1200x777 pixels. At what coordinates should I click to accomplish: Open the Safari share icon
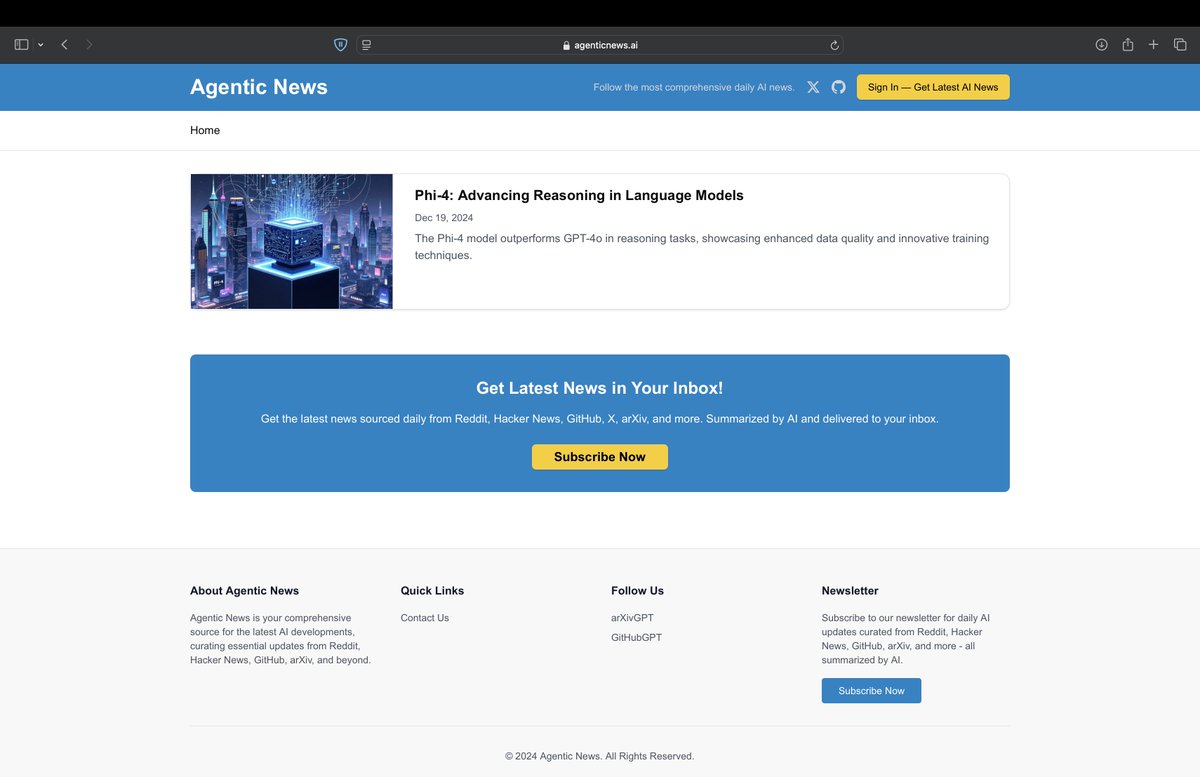[1128, 45]
